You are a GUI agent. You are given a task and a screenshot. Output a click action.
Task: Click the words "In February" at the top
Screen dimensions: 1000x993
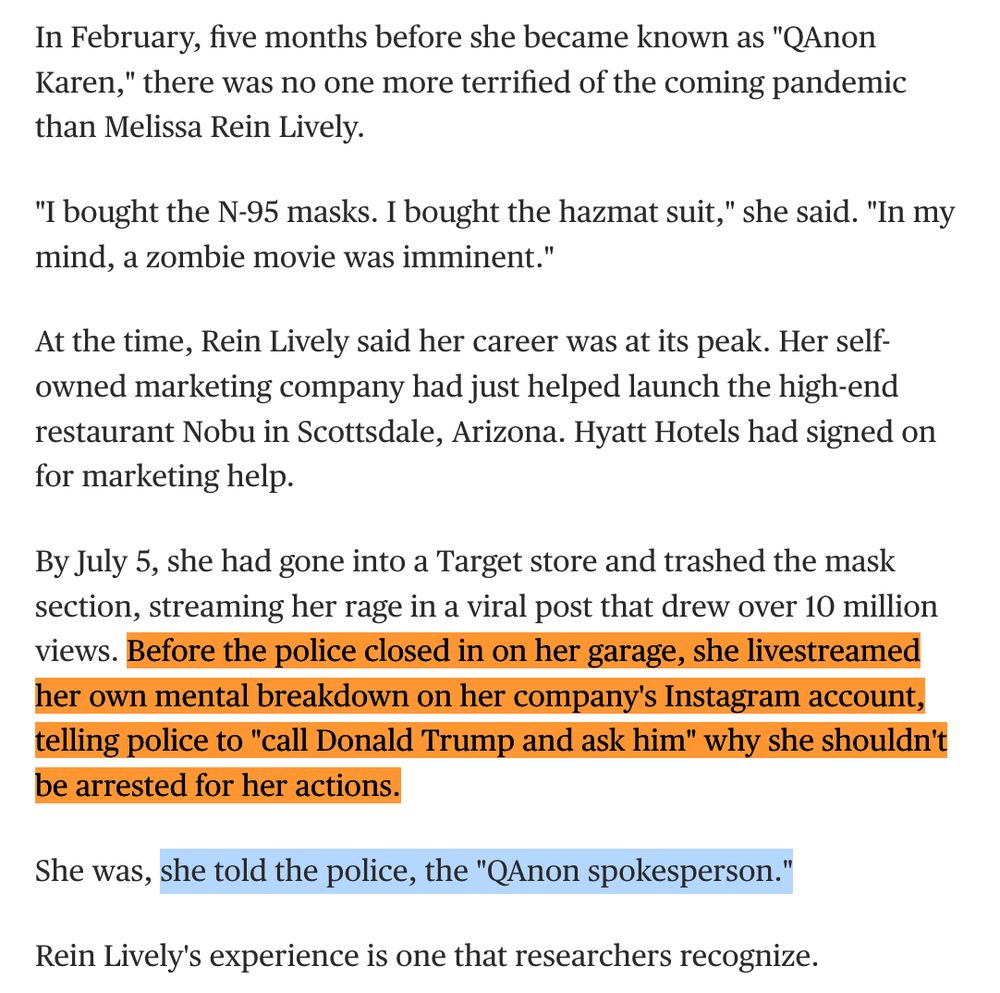pyautogui.click(x=112, y=37)
